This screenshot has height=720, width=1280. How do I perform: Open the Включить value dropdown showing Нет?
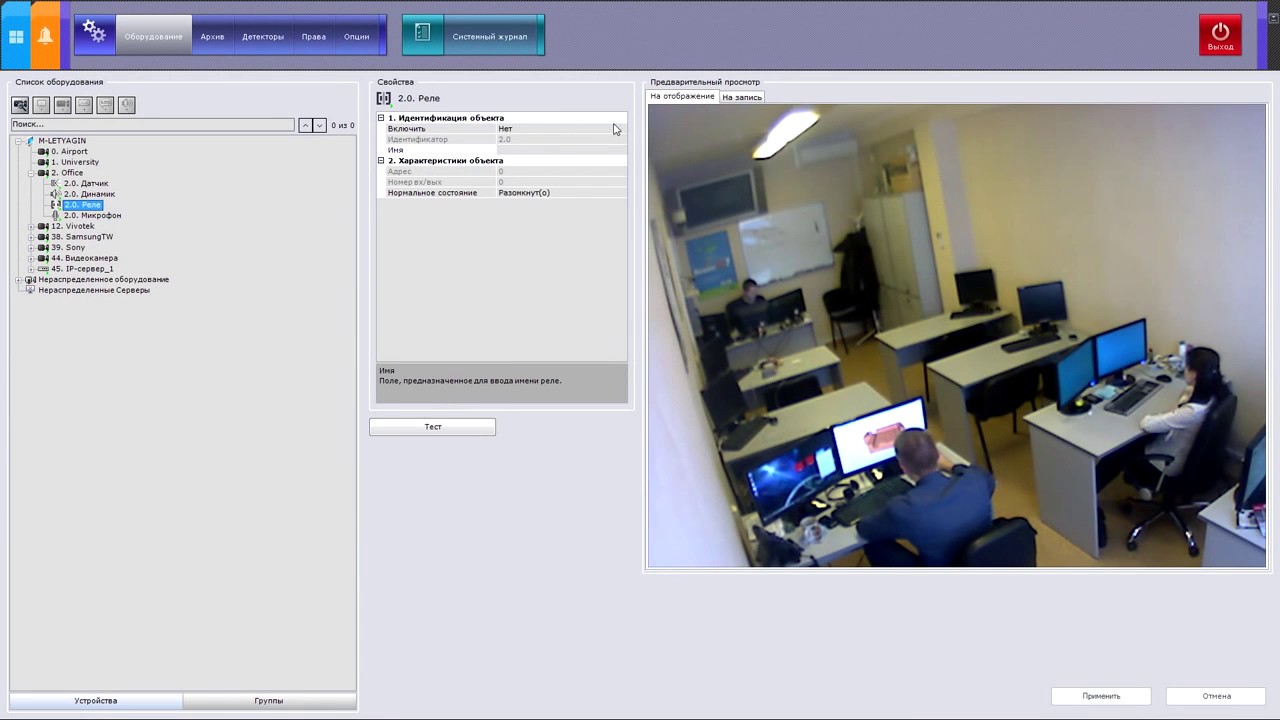point(561,129)
